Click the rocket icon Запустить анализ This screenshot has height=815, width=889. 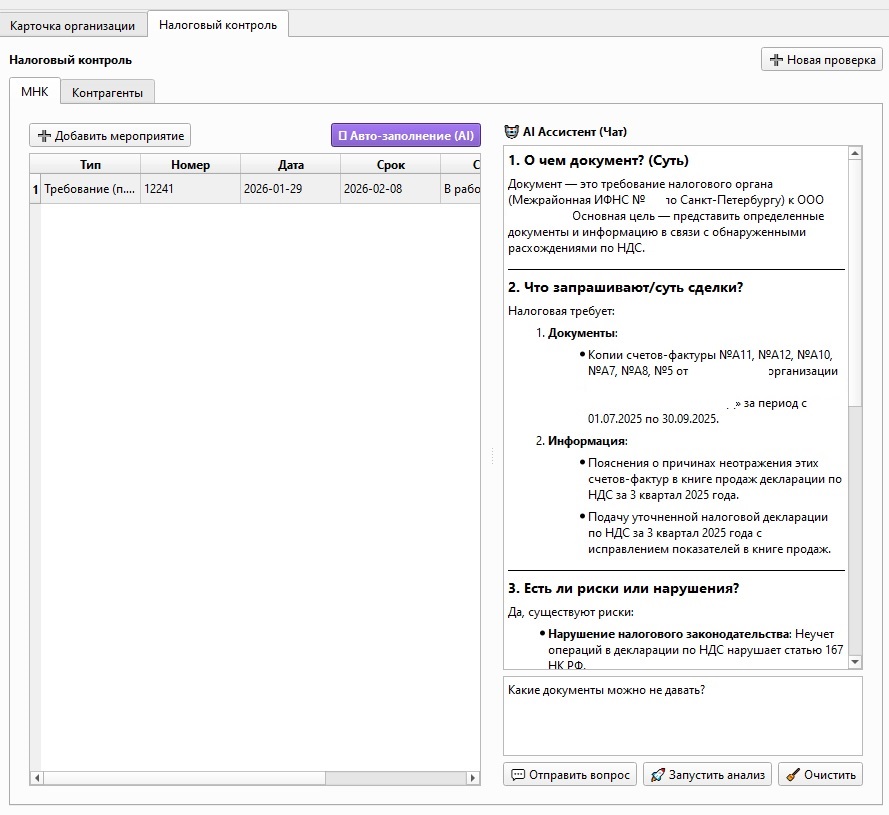click(x=656, y=774)
